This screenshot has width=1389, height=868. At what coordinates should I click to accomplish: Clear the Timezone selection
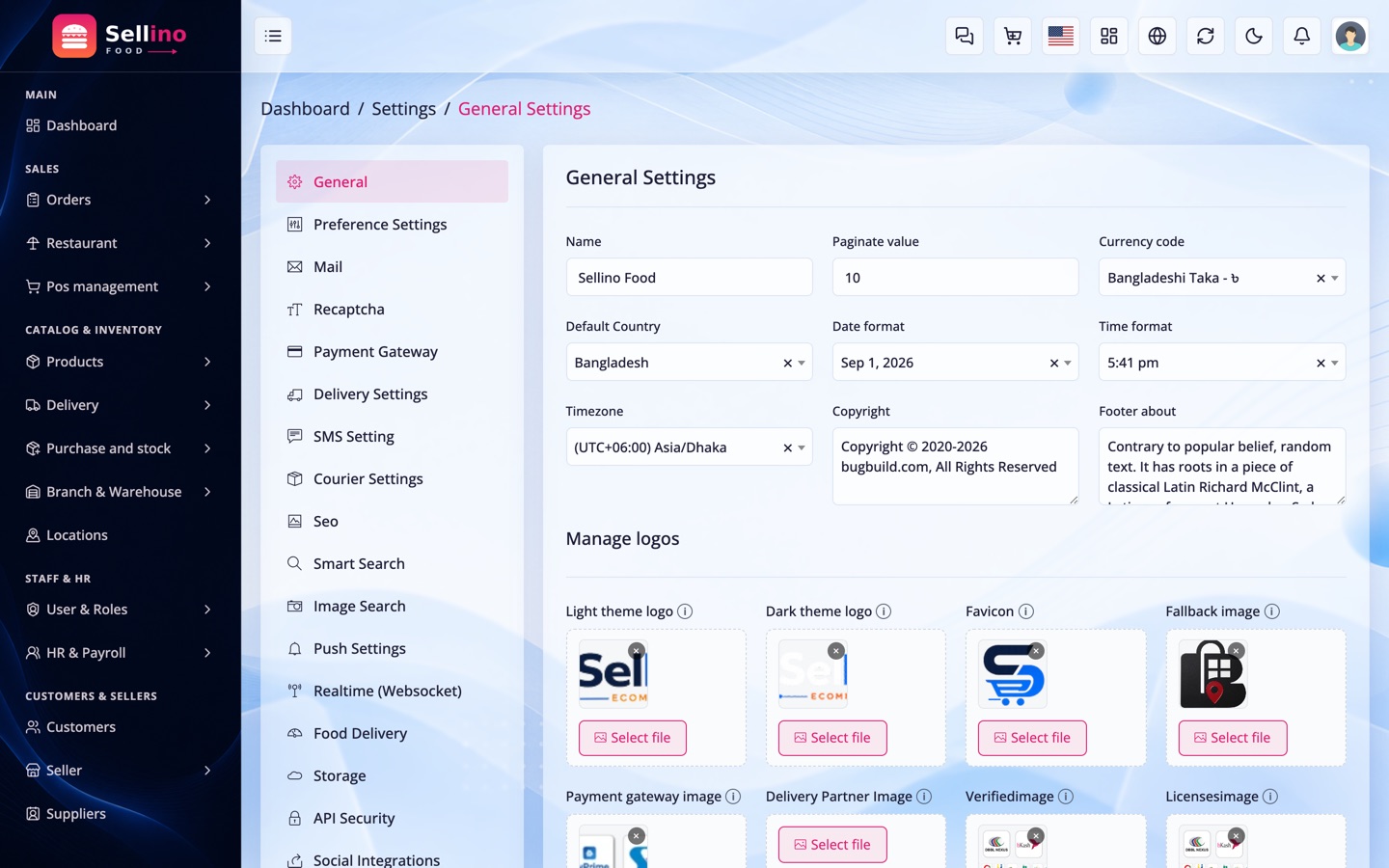(x=787, y=448)
